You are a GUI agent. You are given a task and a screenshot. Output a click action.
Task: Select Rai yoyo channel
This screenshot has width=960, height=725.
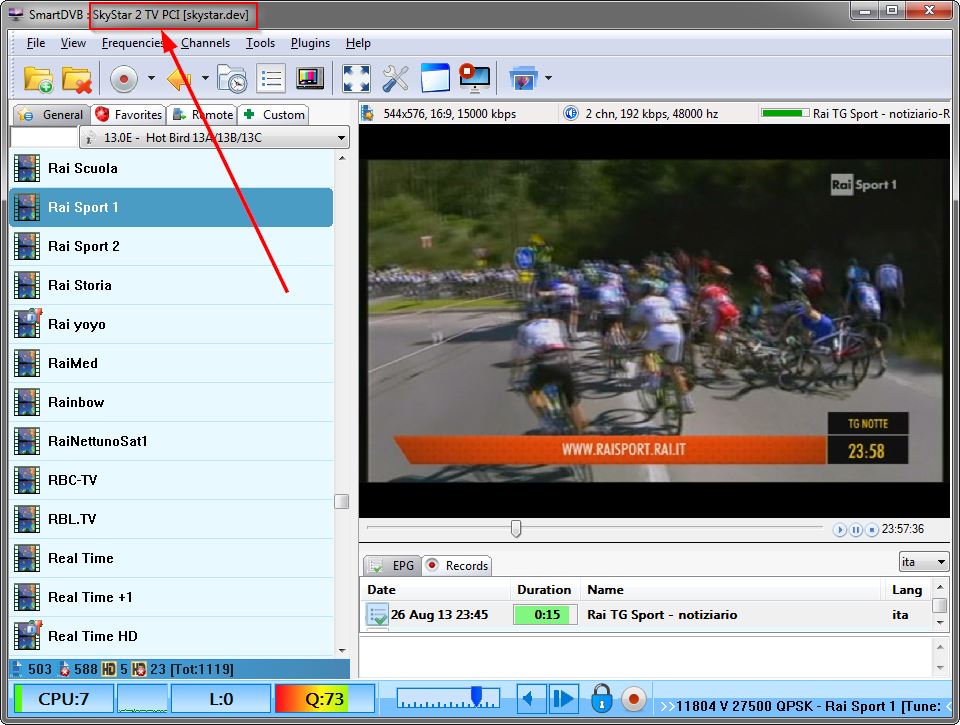point(171,325)
